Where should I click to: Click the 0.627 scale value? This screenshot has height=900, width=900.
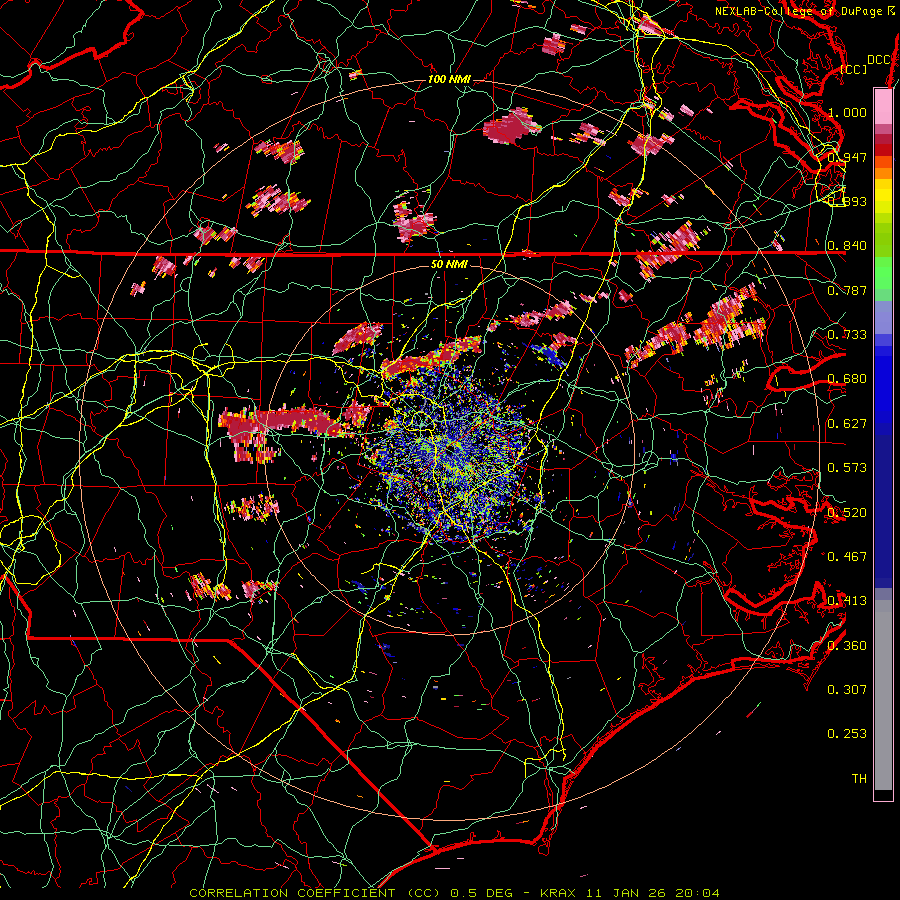coord(847,424)
